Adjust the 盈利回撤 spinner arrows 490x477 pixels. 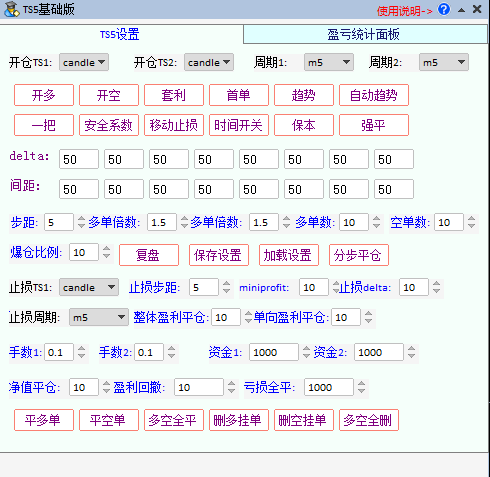pos(231,387)
